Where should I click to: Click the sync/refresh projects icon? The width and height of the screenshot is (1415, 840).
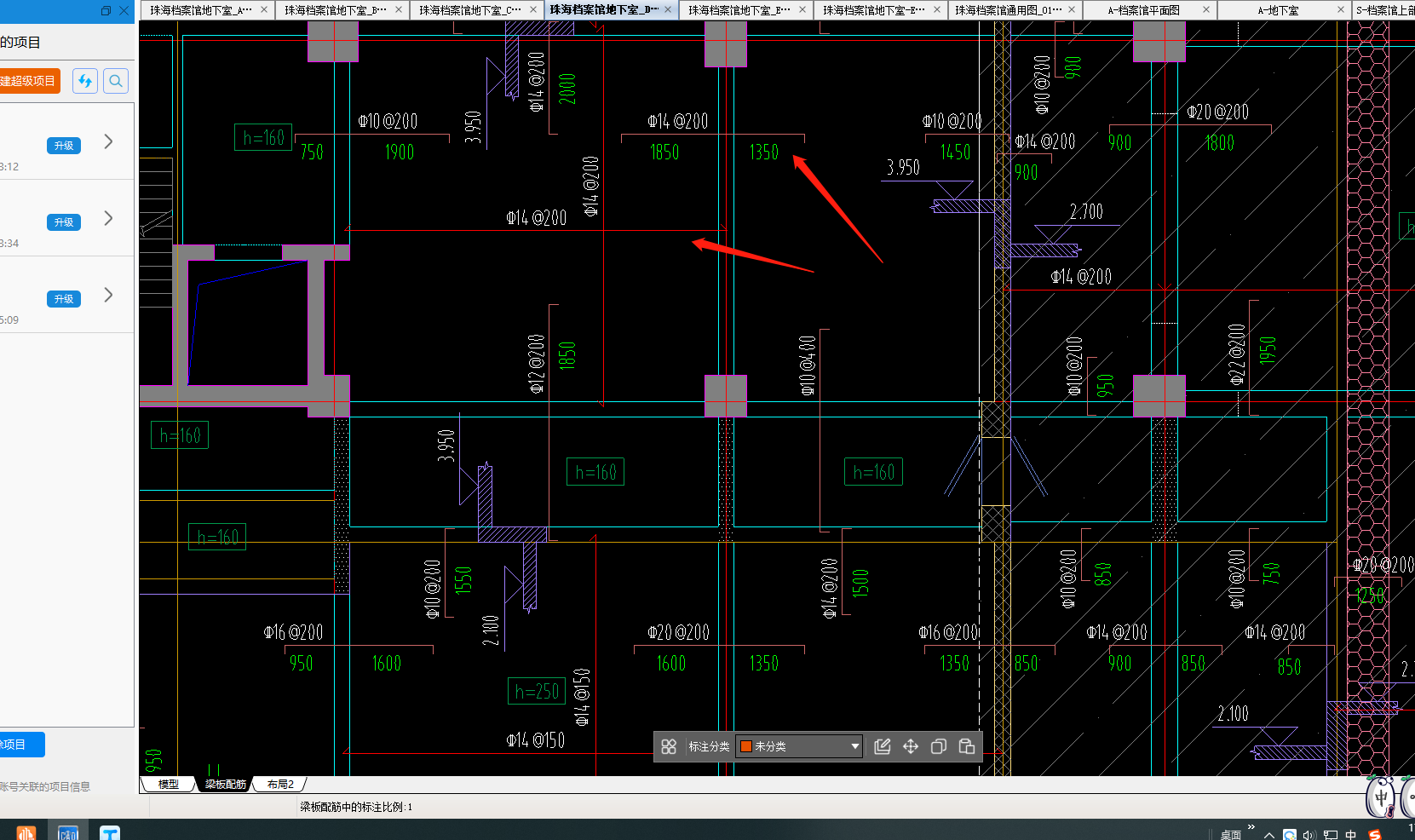tap(84, 81)
